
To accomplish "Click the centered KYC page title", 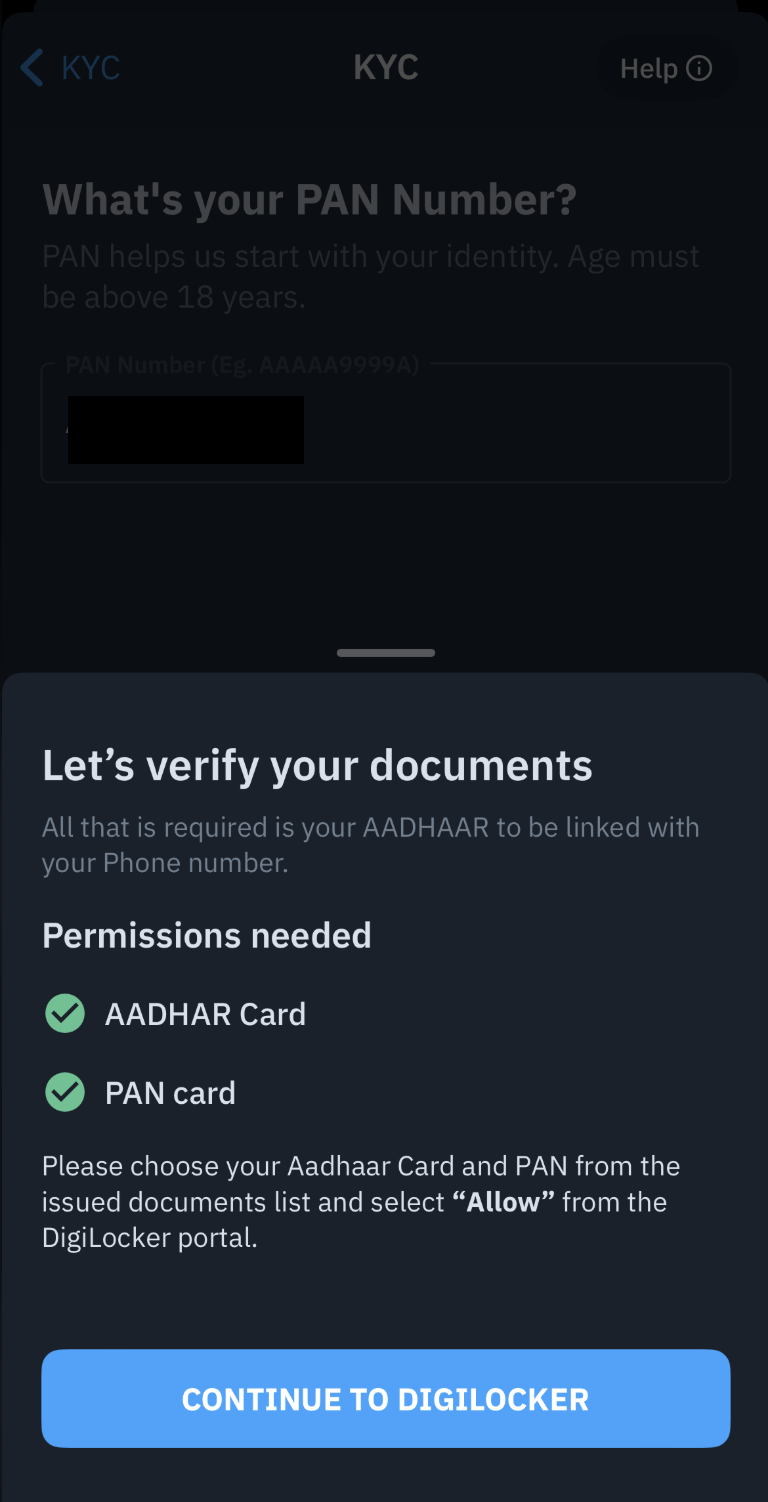I will pyautogui.click(x=385, y=68).
